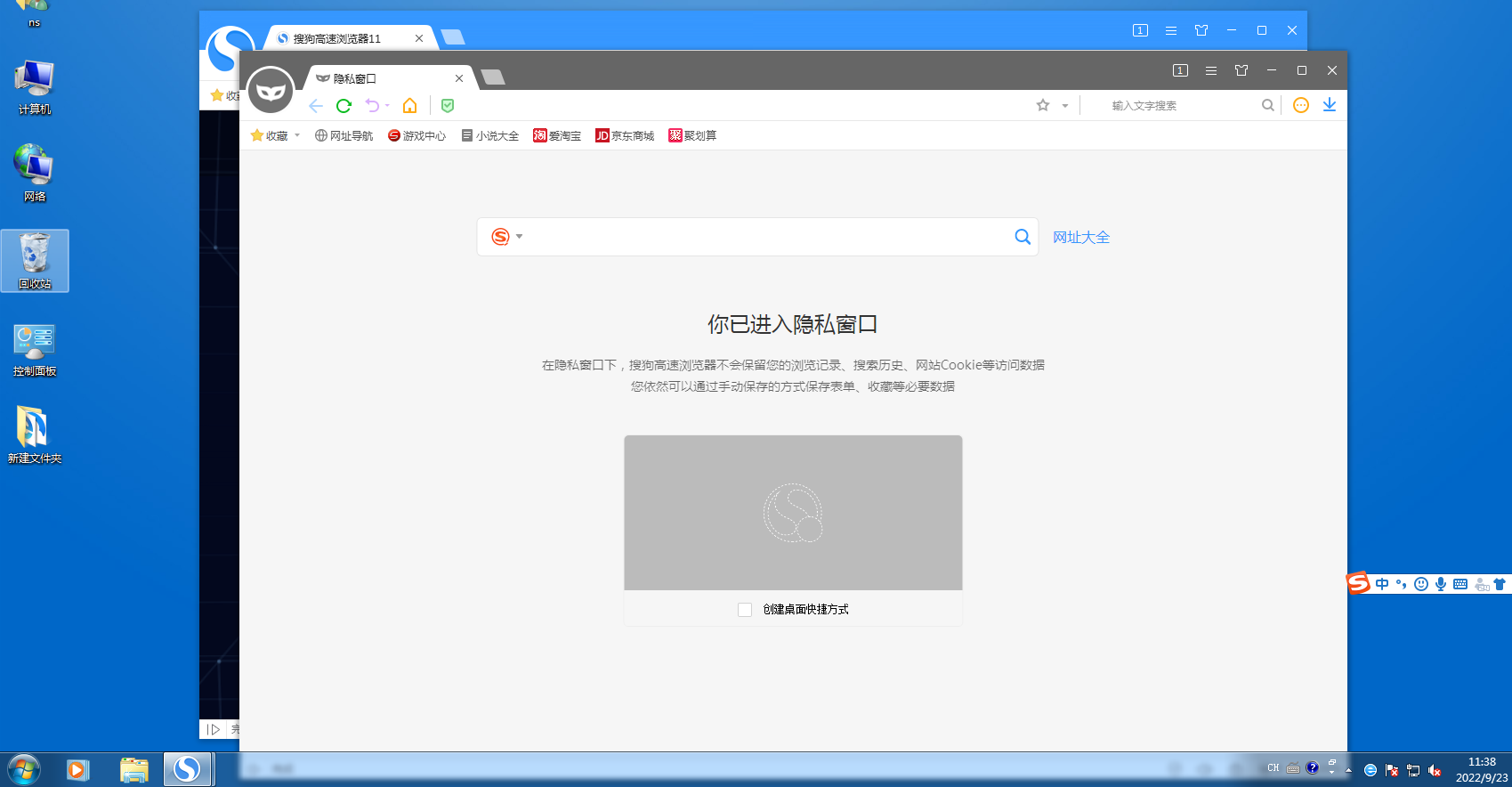
Task: Toggle punctuation mode on Sogou IME bar
Action: [x=1402, y=584]
